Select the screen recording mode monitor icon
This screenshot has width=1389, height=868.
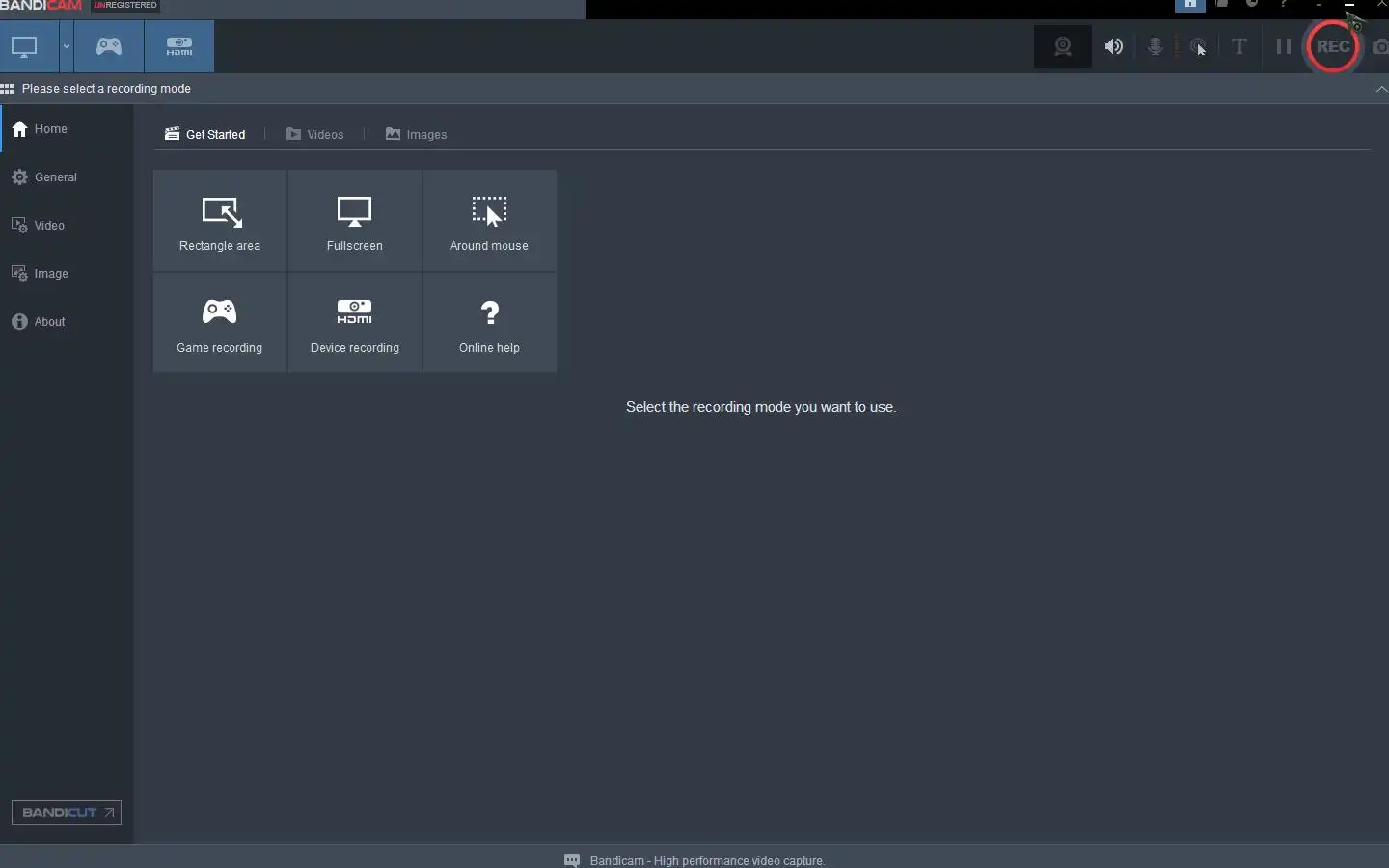pyautogui.click(x=24, y=46)
